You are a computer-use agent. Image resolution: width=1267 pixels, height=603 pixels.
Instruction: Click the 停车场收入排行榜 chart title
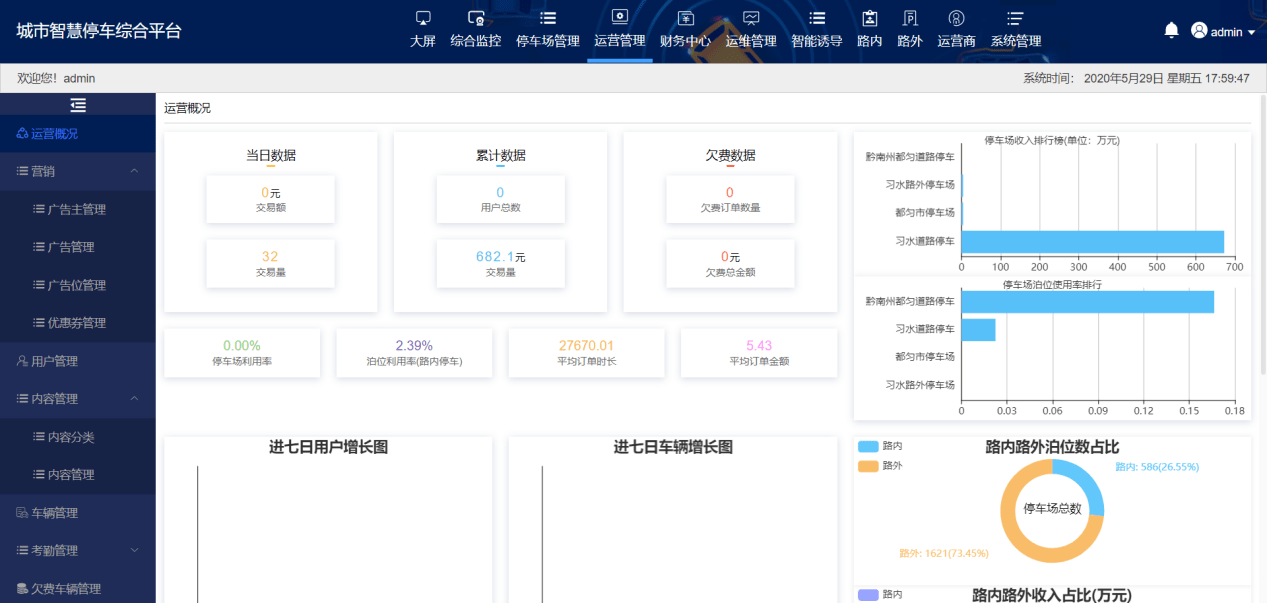[1052, 140]
